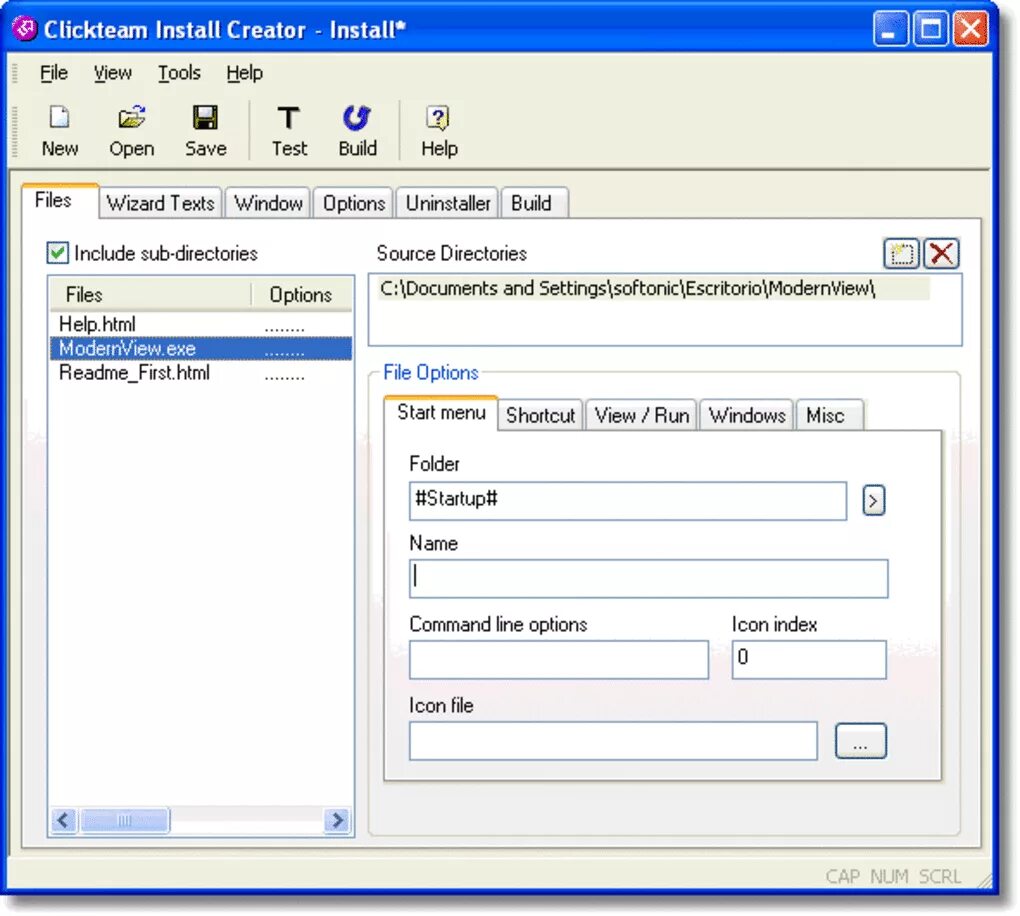Image resolution: width=1020 pixels, height=916 pixels.
Task: Select Readme_First.html in the files list
Action: point(134,373)
